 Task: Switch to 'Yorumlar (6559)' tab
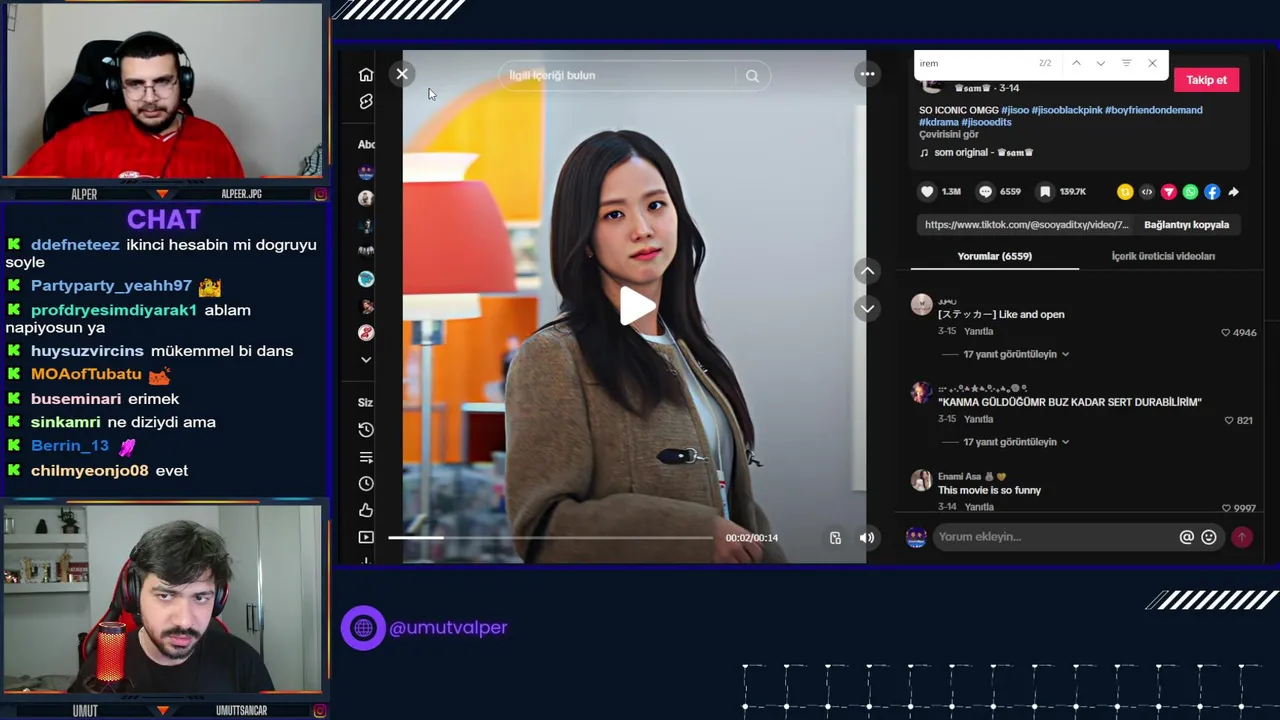click(994, 256)
